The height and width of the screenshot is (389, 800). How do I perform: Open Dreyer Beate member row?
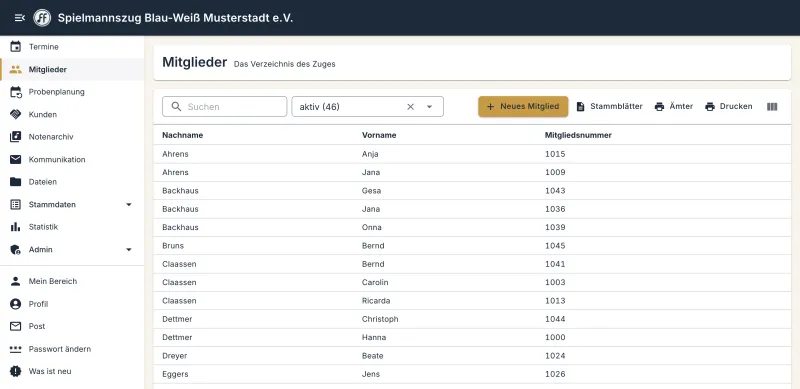pos(472,356)
